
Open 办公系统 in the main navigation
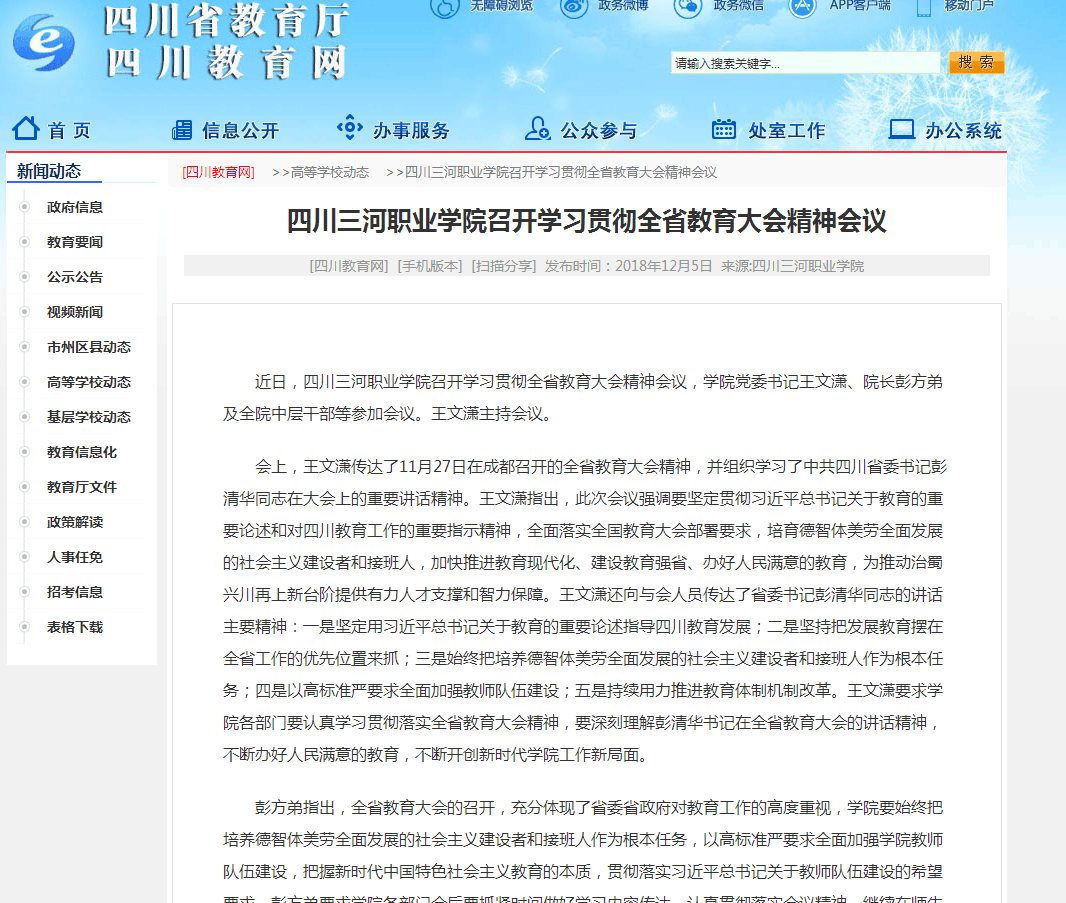(x=962, y=131)
